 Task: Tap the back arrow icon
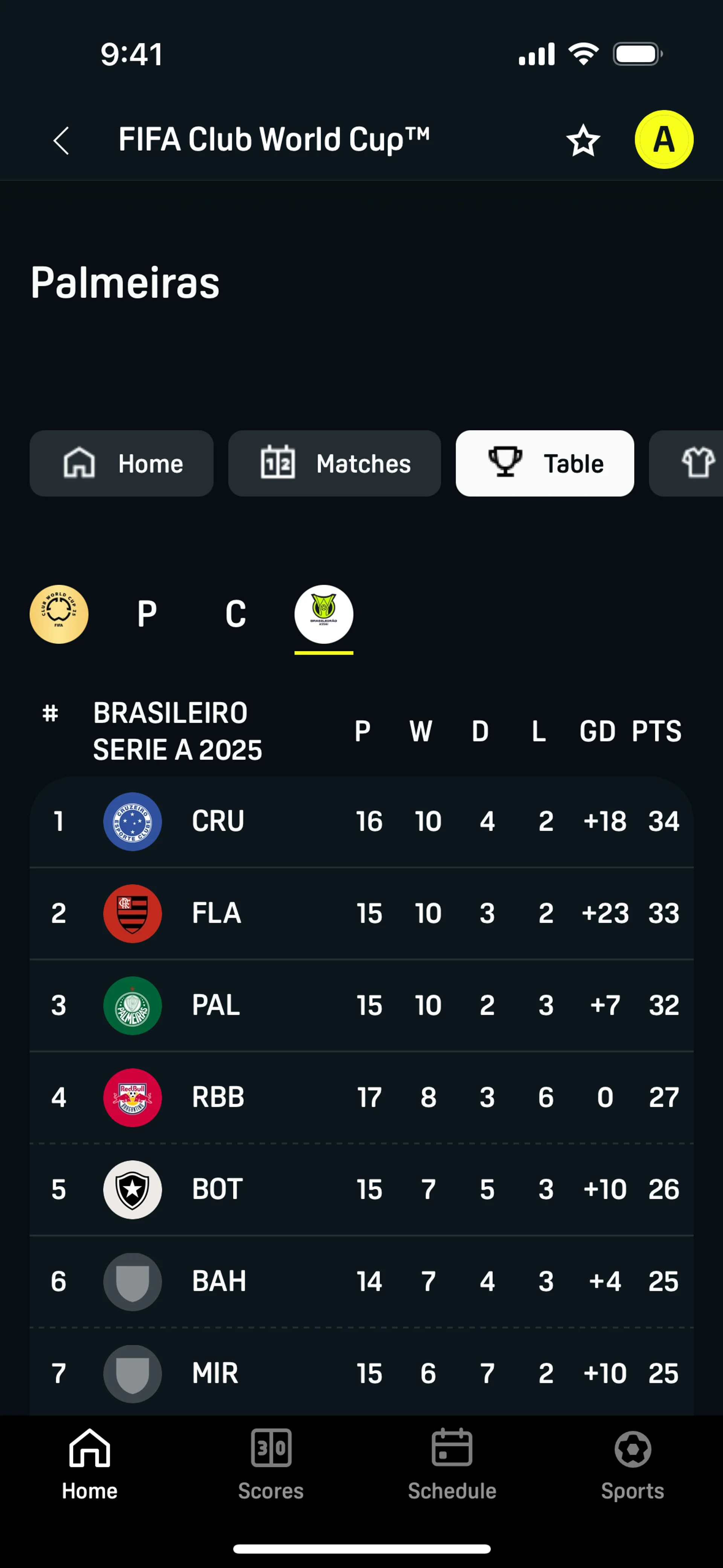61,141
